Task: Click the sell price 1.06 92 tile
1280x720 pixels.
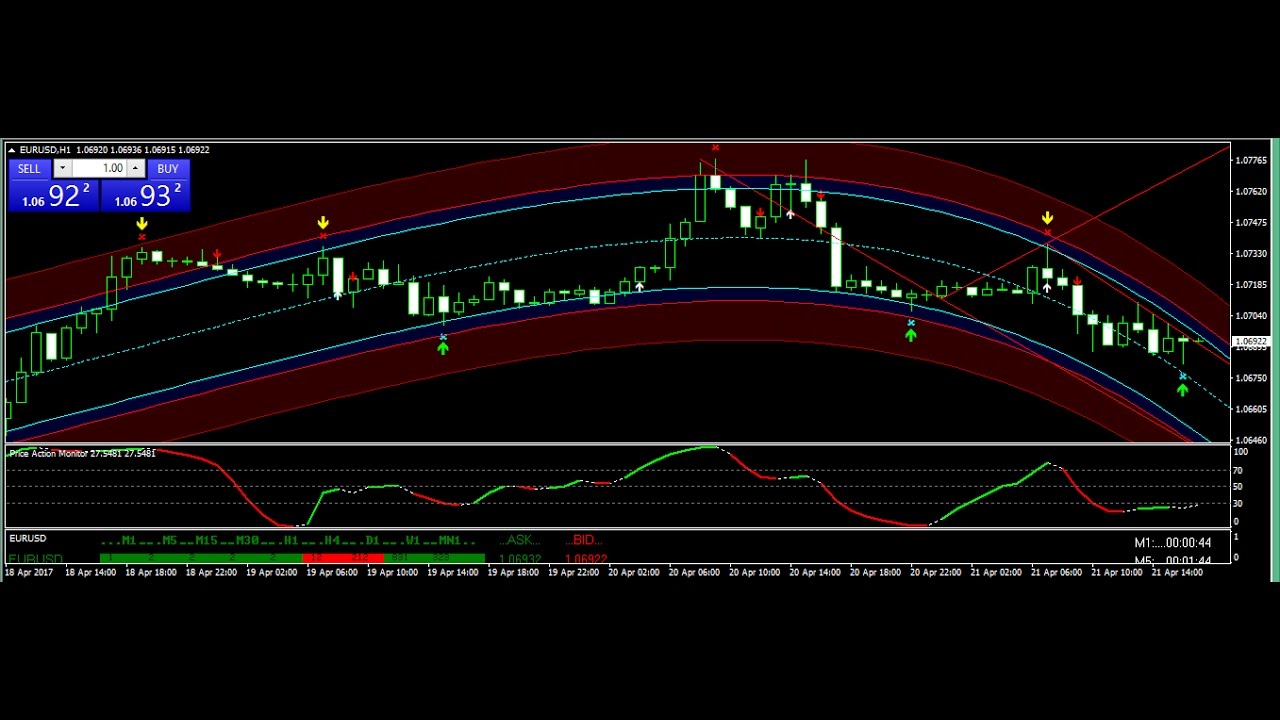Action: coord(54,196)
